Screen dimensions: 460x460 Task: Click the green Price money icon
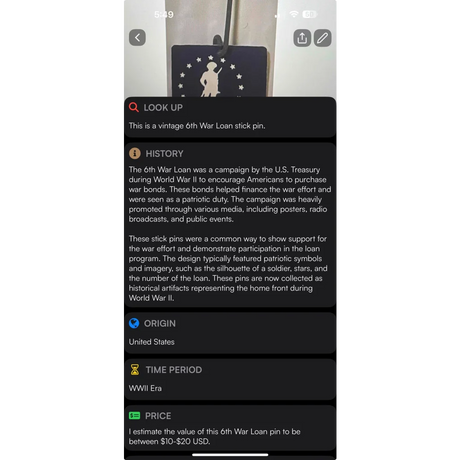(x=135, y=416)
